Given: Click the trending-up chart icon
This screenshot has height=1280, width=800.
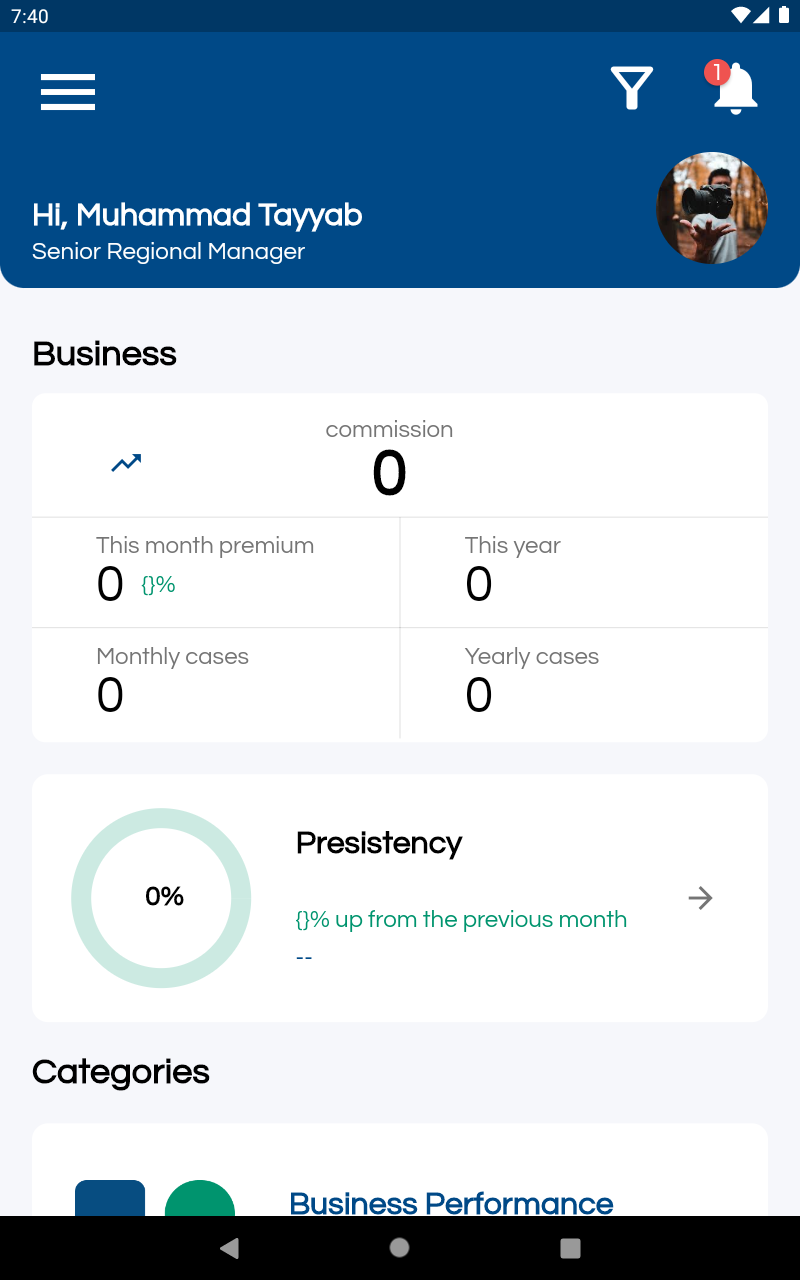Looking at the screenshot, I should tap(126, 463).
